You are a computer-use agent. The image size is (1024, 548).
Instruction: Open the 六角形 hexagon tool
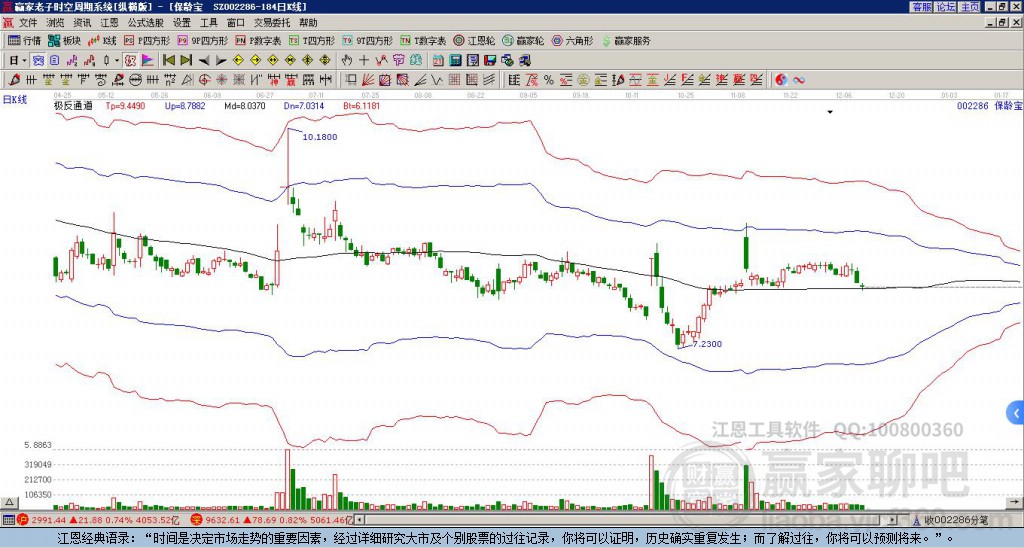(572, 40)
